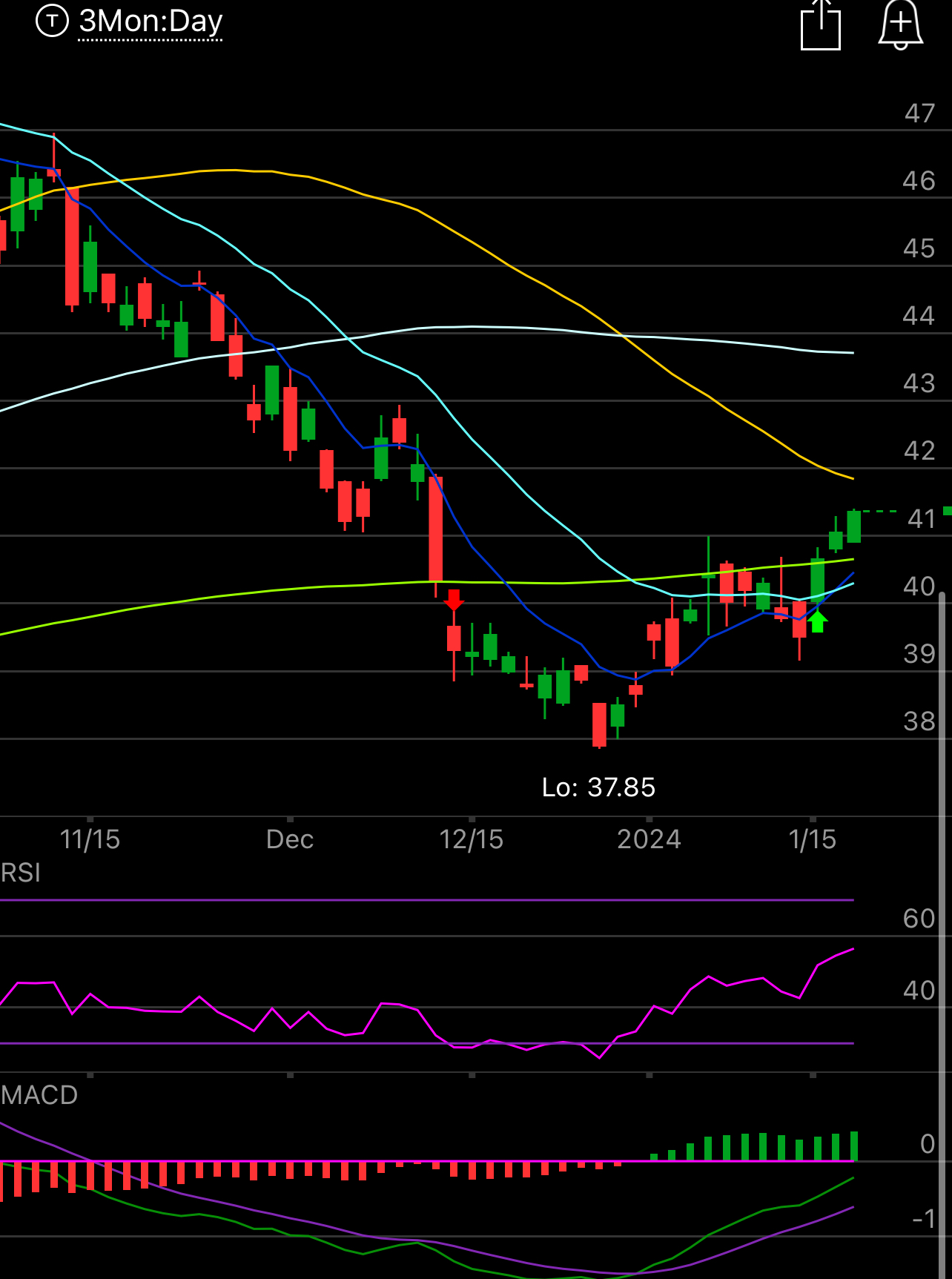952x1279 pixels.
Task: Tap the Dec date axis label
Action: point(290,839)
